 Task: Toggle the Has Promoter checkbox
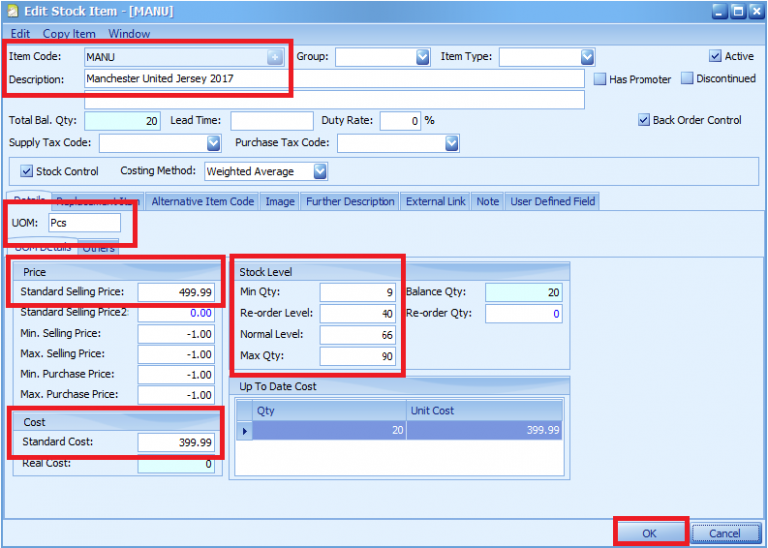(600, 79)
